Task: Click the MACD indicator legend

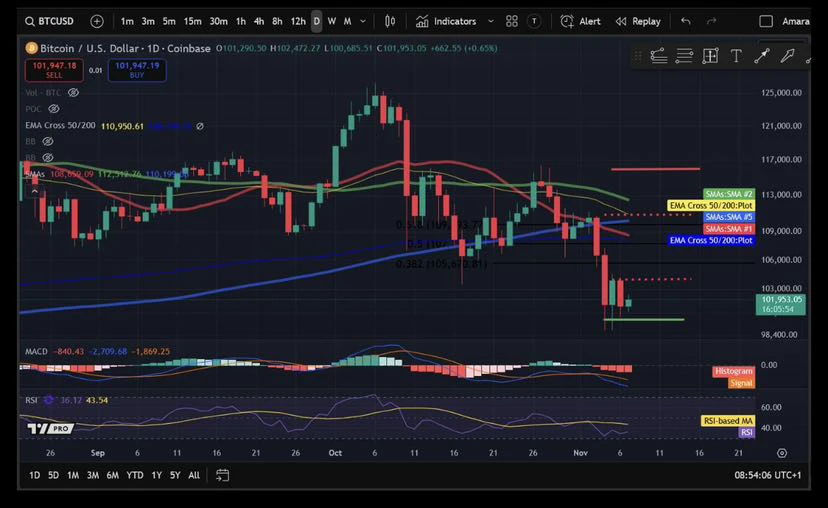Action: [x=36, y=351]
